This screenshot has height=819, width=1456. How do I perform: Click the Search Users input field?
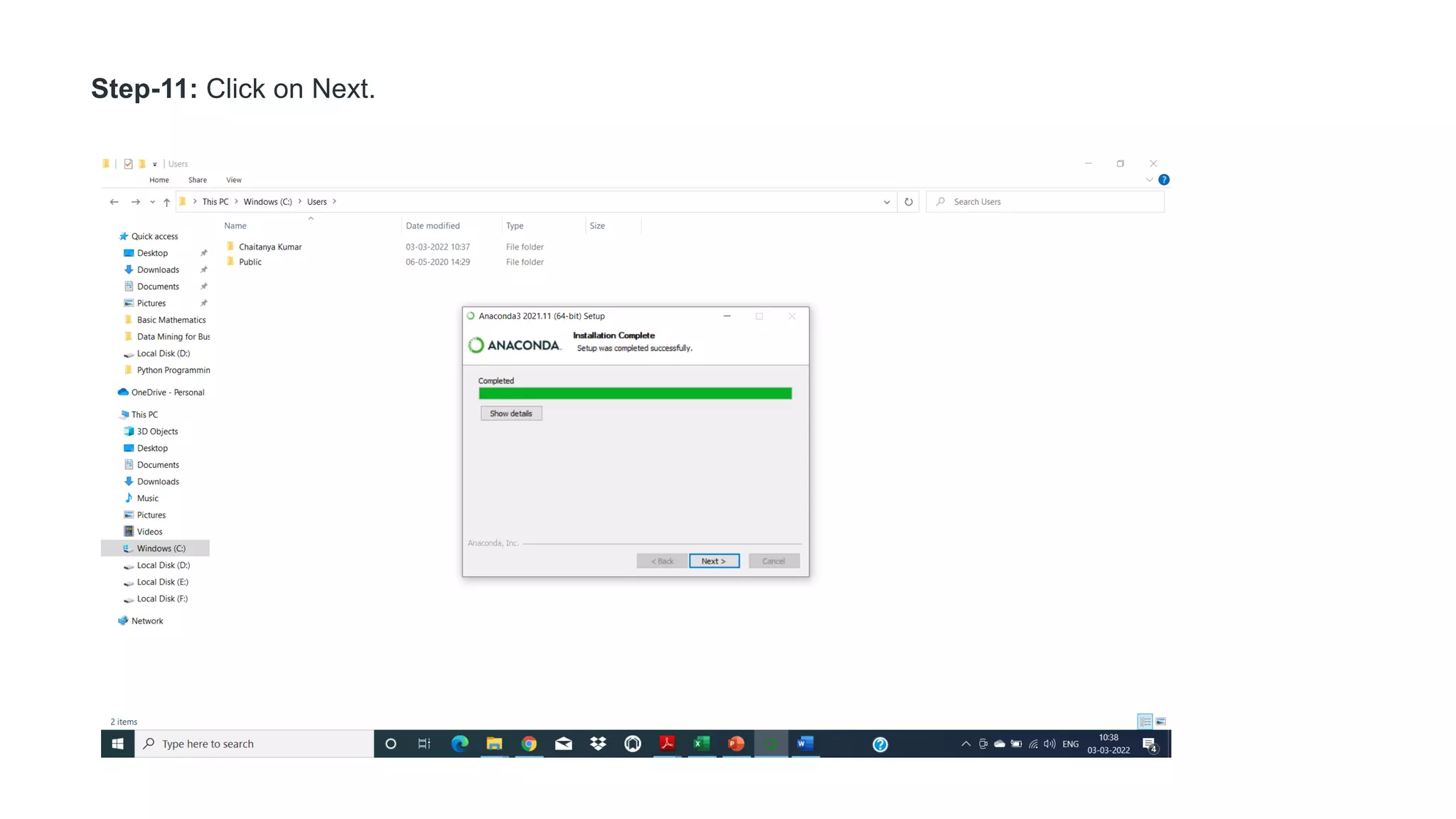pyautogui.click(x=1052, y=202)
